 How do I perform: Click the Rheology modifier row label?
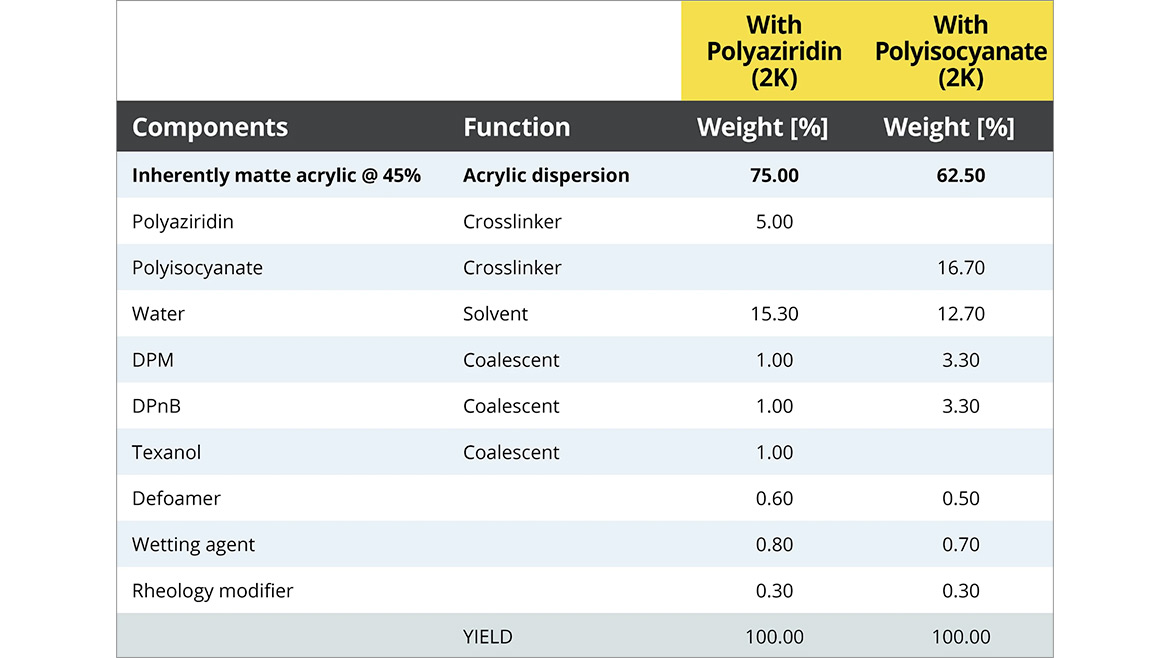tap(212, 591)
